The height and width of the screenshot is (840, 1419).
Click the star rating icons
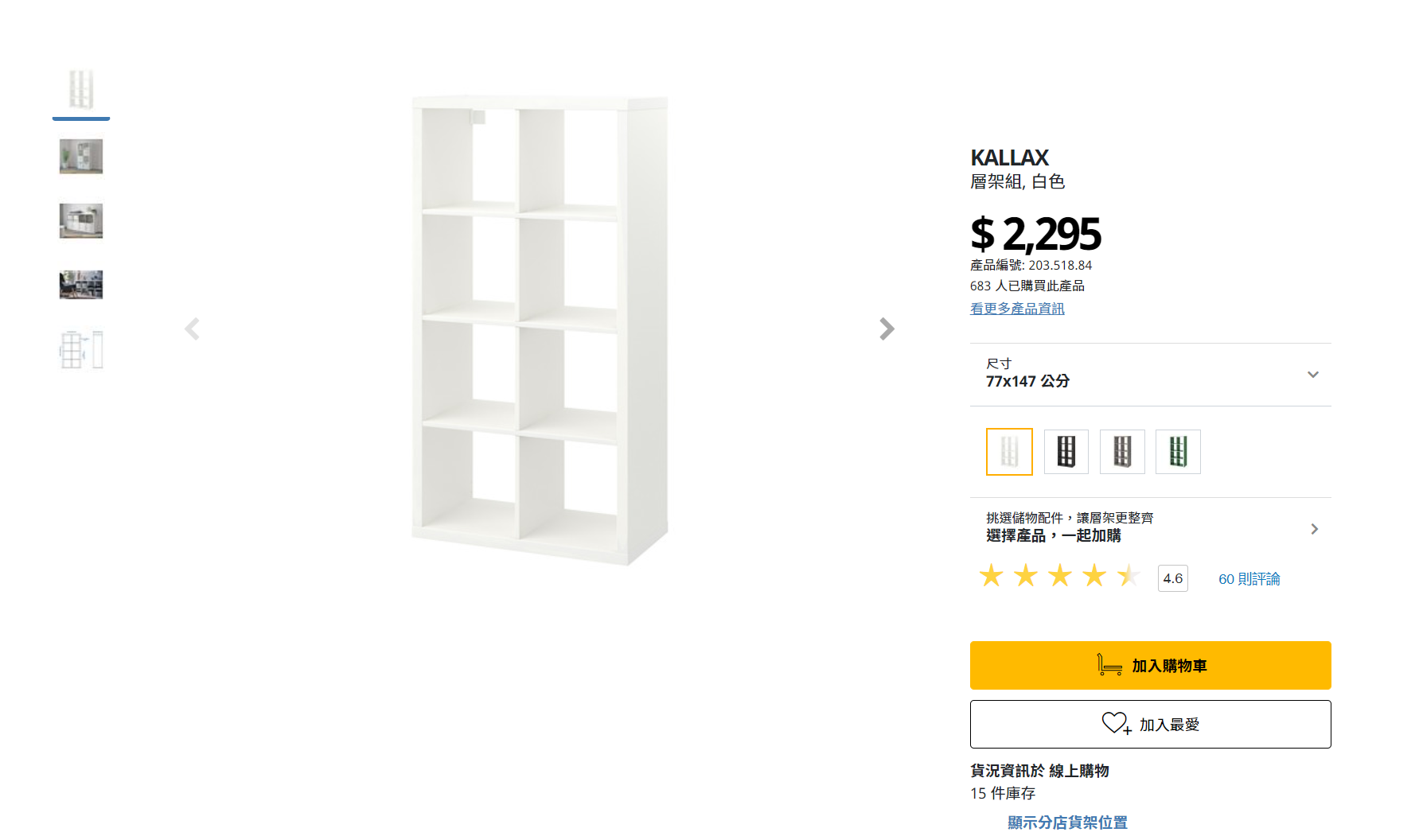point(1059,576)
